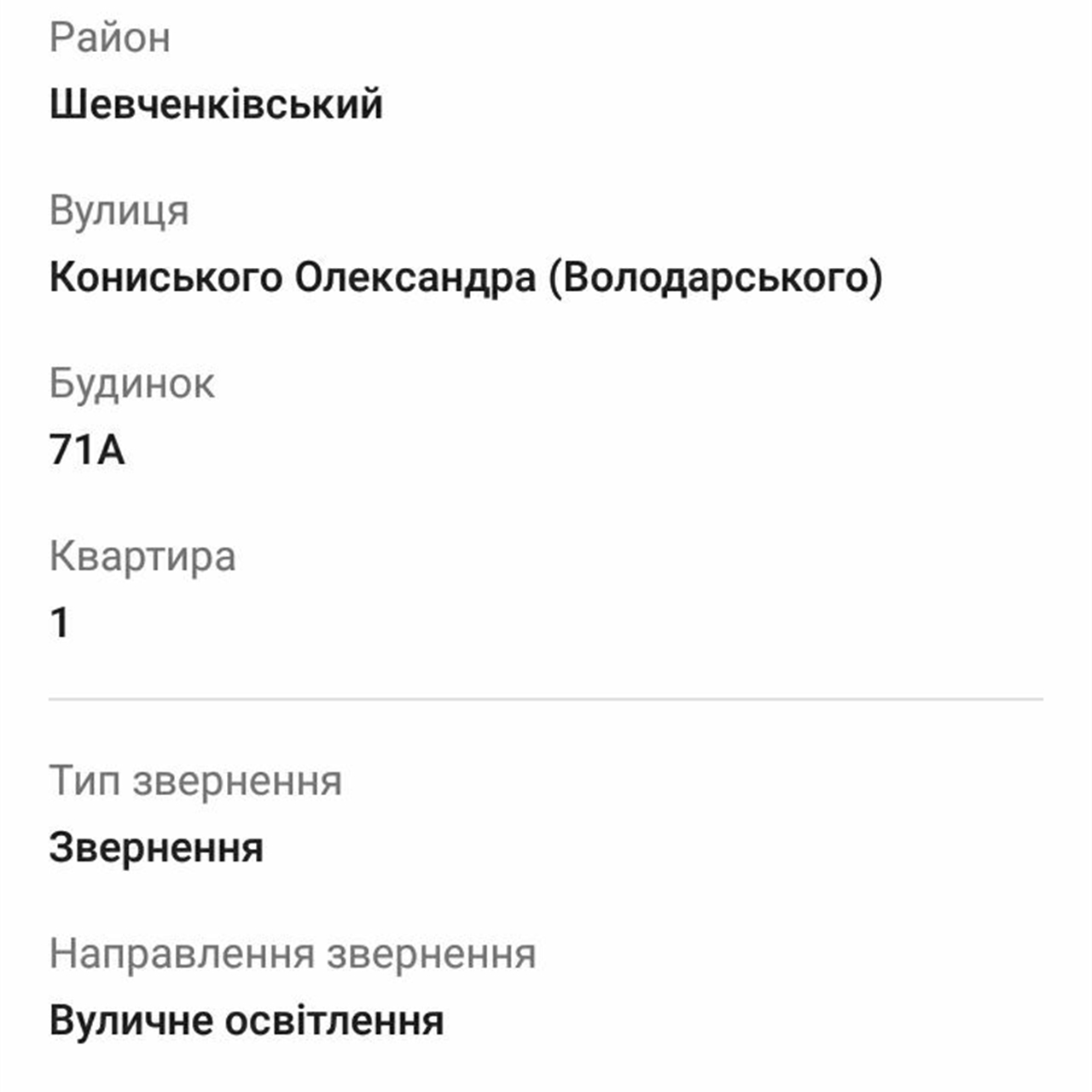Viewport: 1092px width, 1092px height.
Task: Click the word Кониського in street name
Action: click(166, 277)
